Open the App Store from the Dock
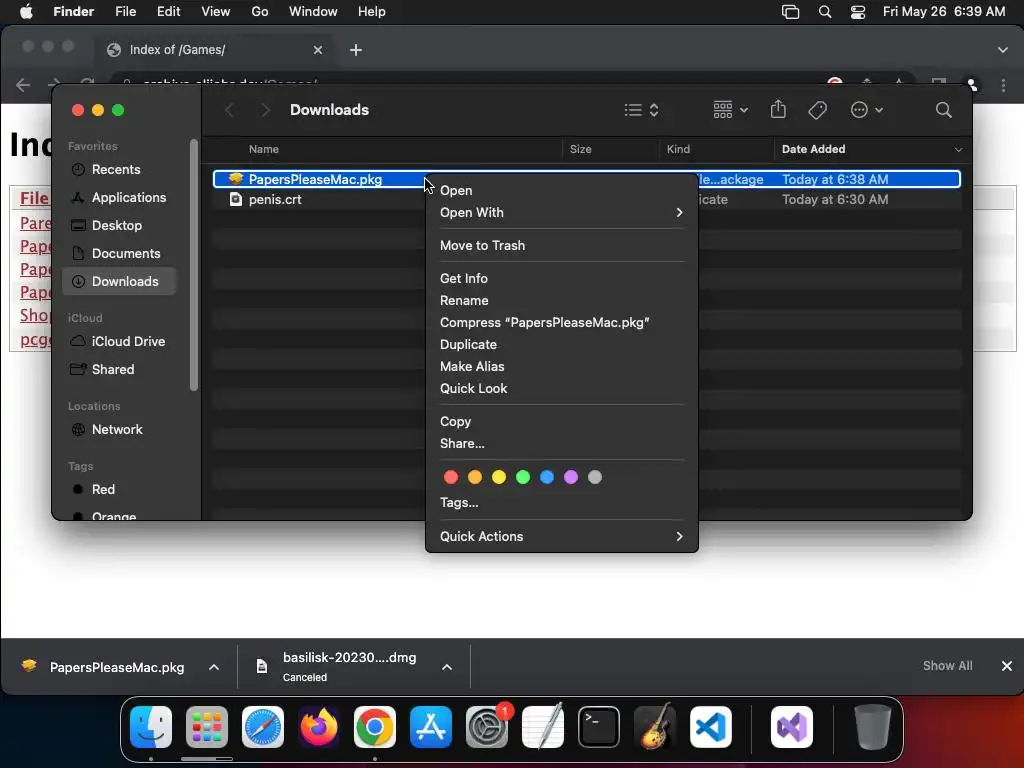The image size is (1024, 768). coord(430,727)
